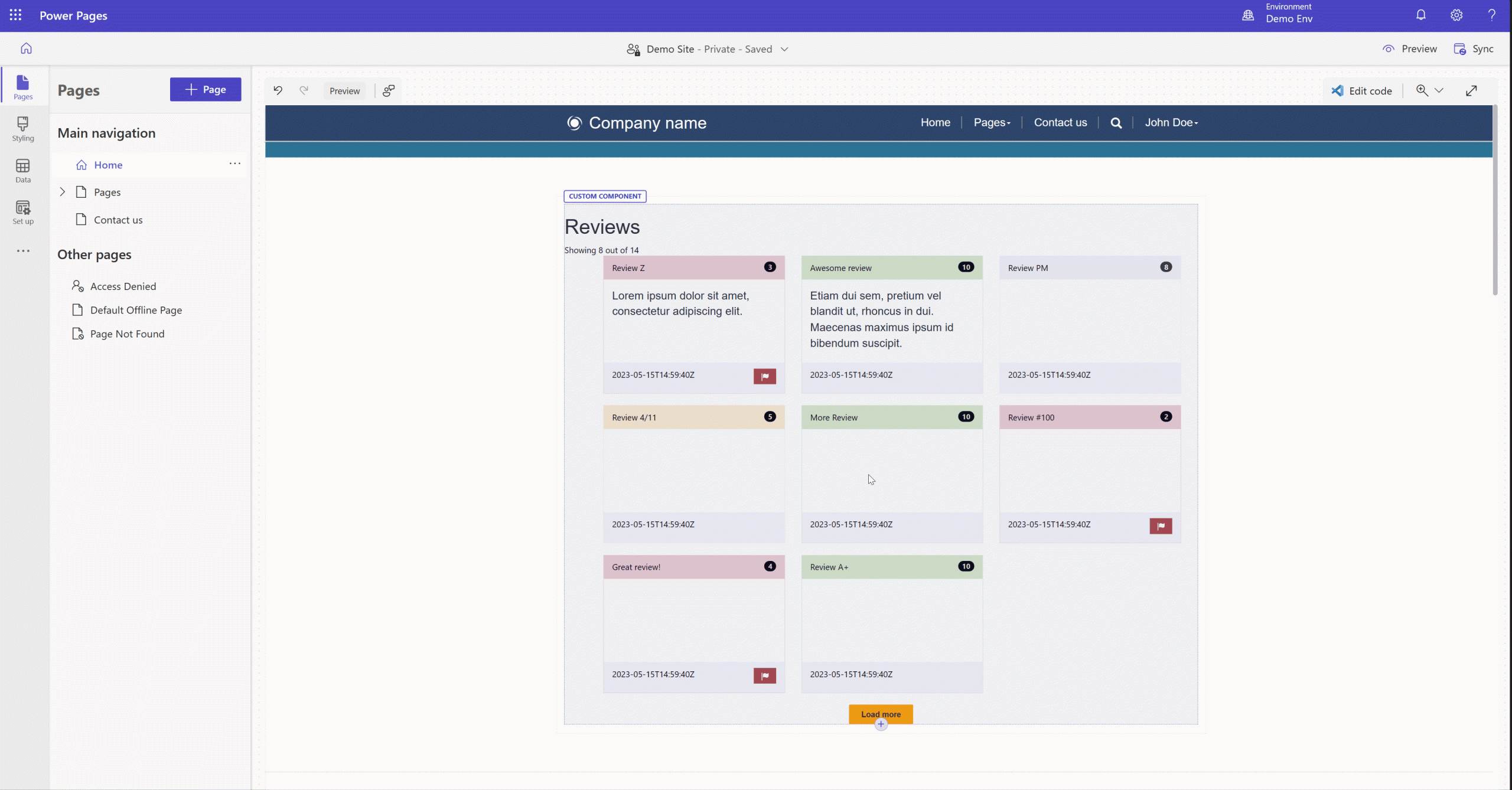Open the Styling panel
1512x790 pixels.
[22, 129]
